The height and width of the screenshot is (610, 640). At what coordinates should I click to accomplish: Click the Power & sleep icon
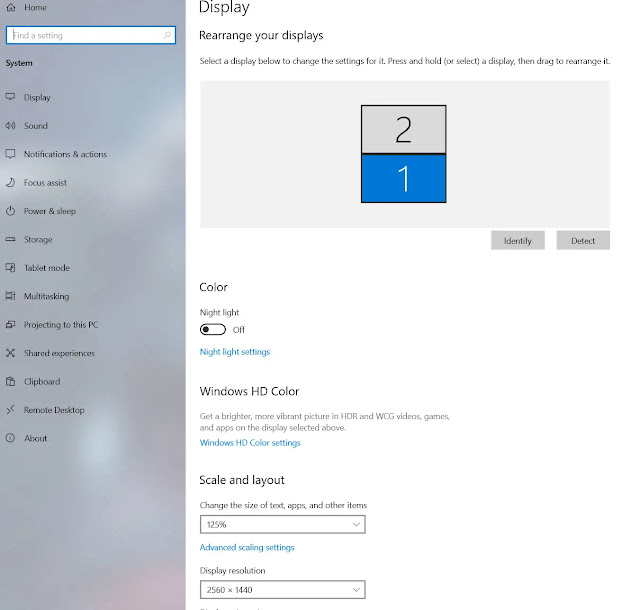pyautogui.click(x=11, y=211)
